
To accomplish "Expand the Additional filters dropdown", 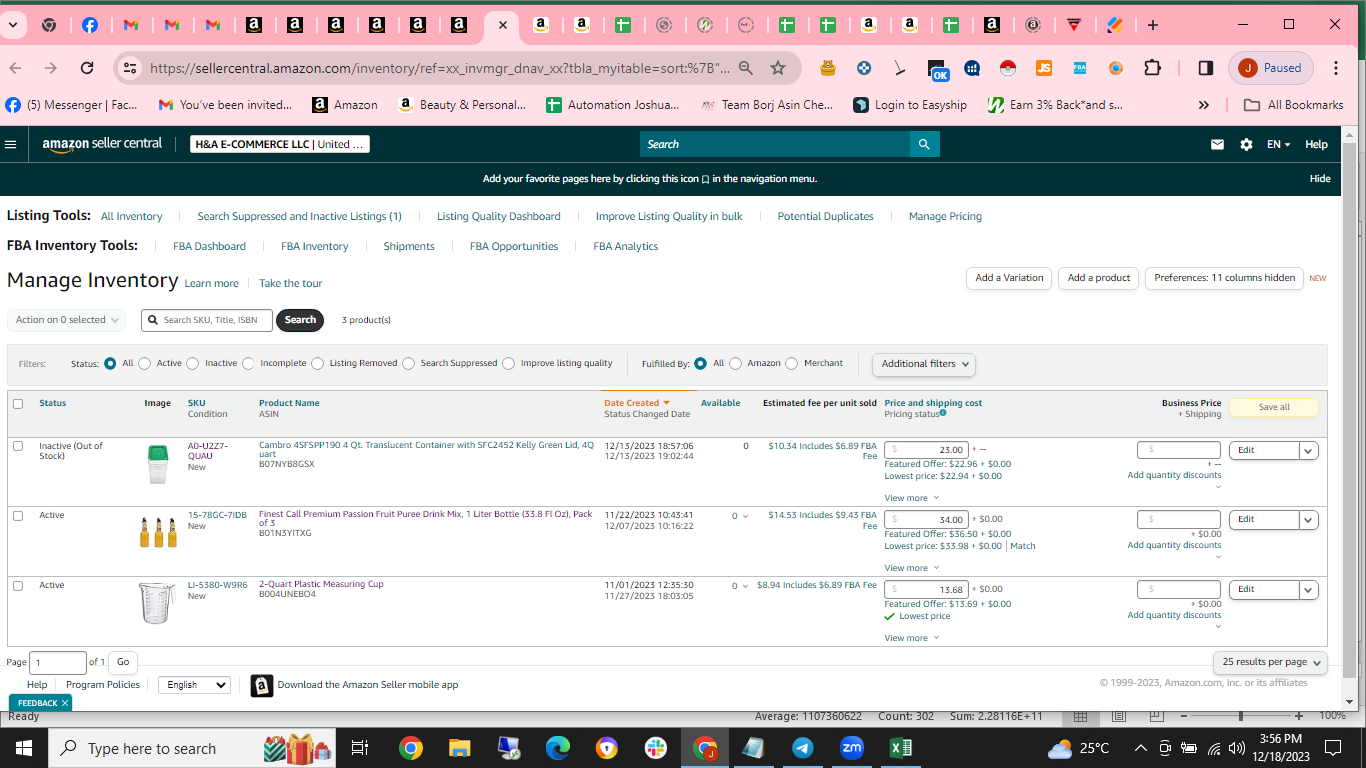I will [x=924, y=364].
